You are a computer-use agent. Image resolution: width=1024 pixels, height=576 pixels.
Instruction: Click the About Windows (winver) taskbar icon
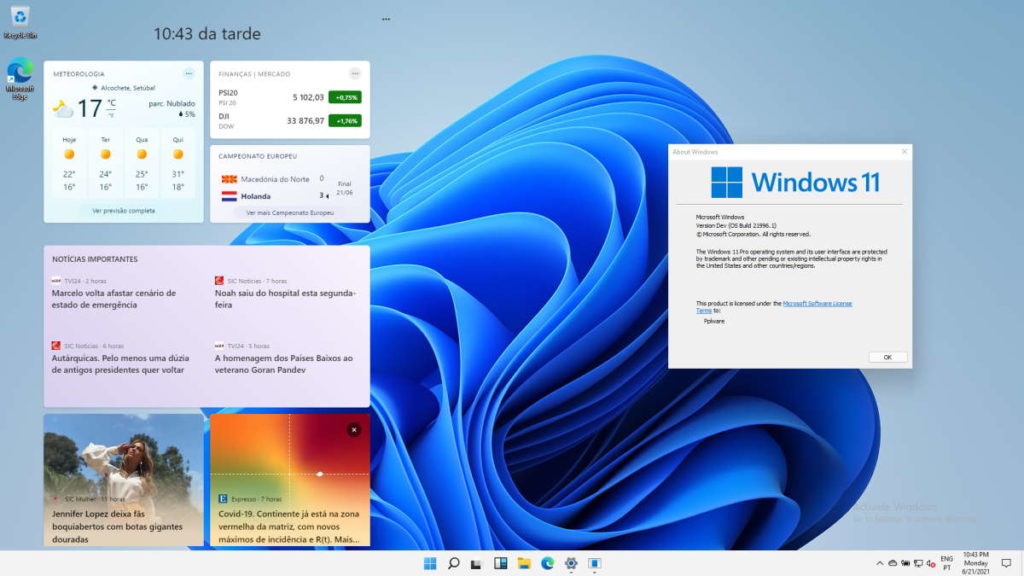(594, 563)
